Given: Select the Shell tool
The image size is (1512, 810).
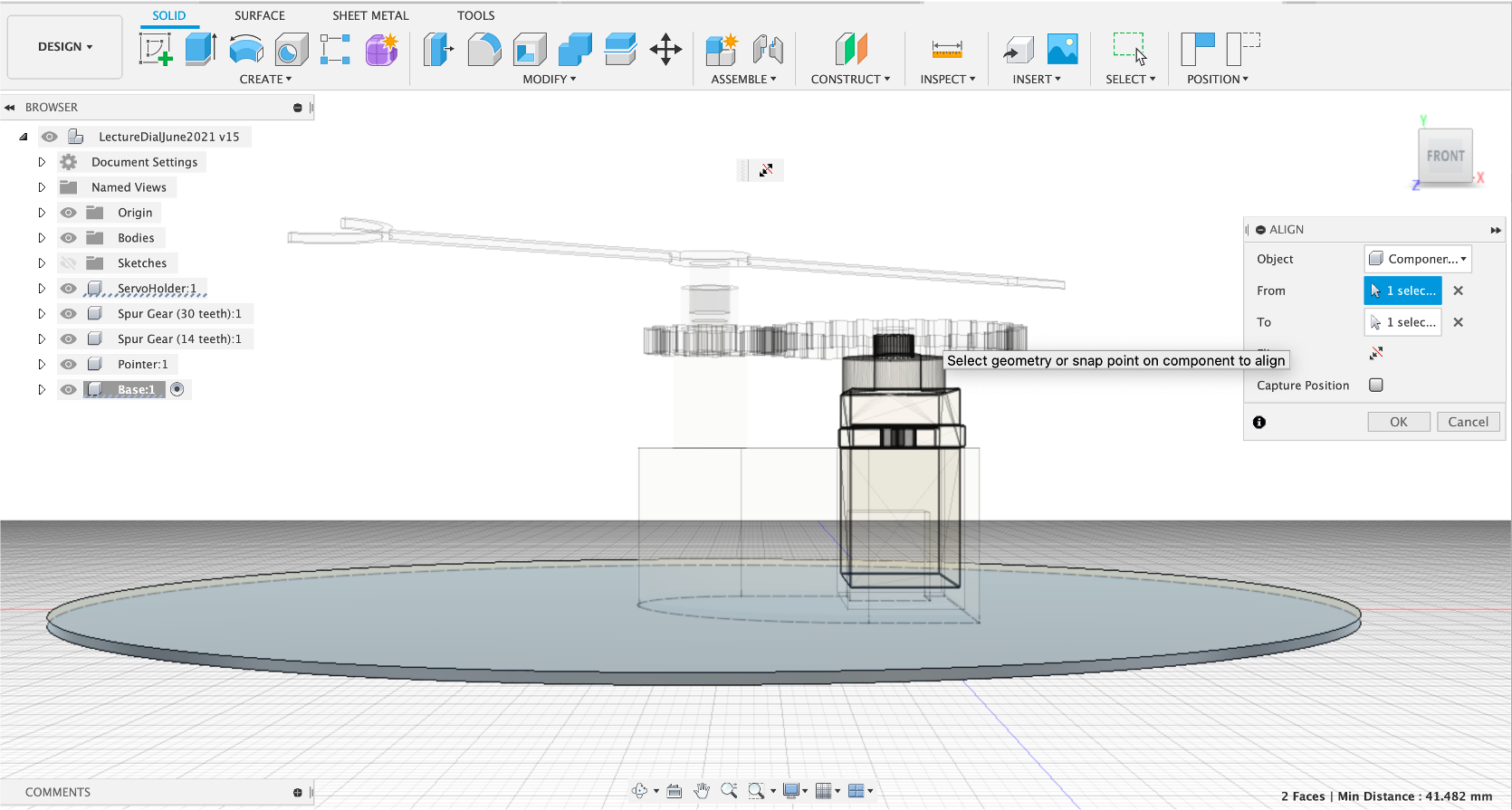Looking at the screenshot, I should point(530,49).
